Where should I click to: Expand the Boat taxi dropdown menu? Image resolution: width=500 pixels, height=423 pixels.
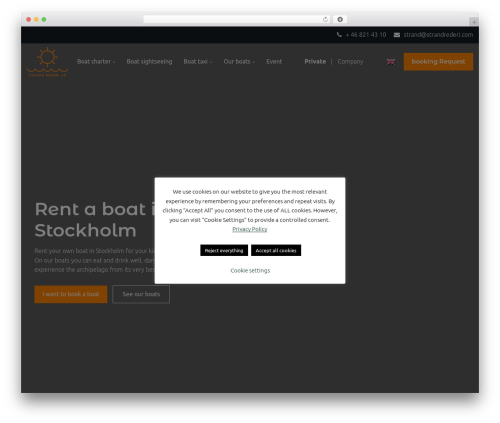tap(198, 62)
